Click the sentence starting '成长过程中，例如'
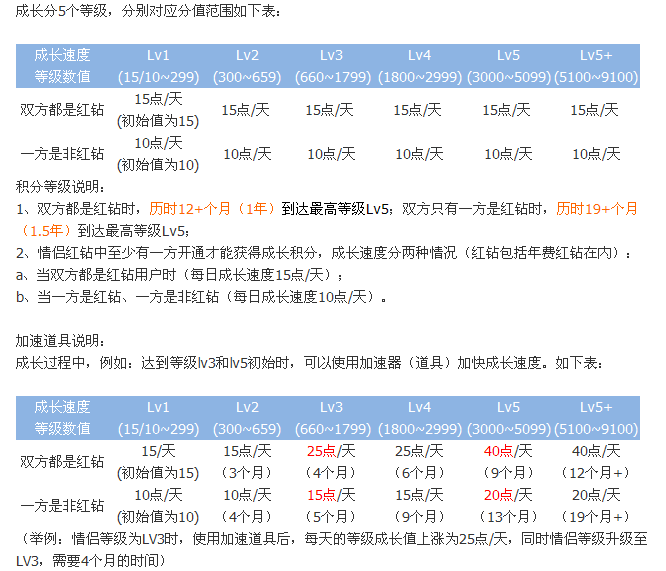666x571 pixels. coord(309,363)
